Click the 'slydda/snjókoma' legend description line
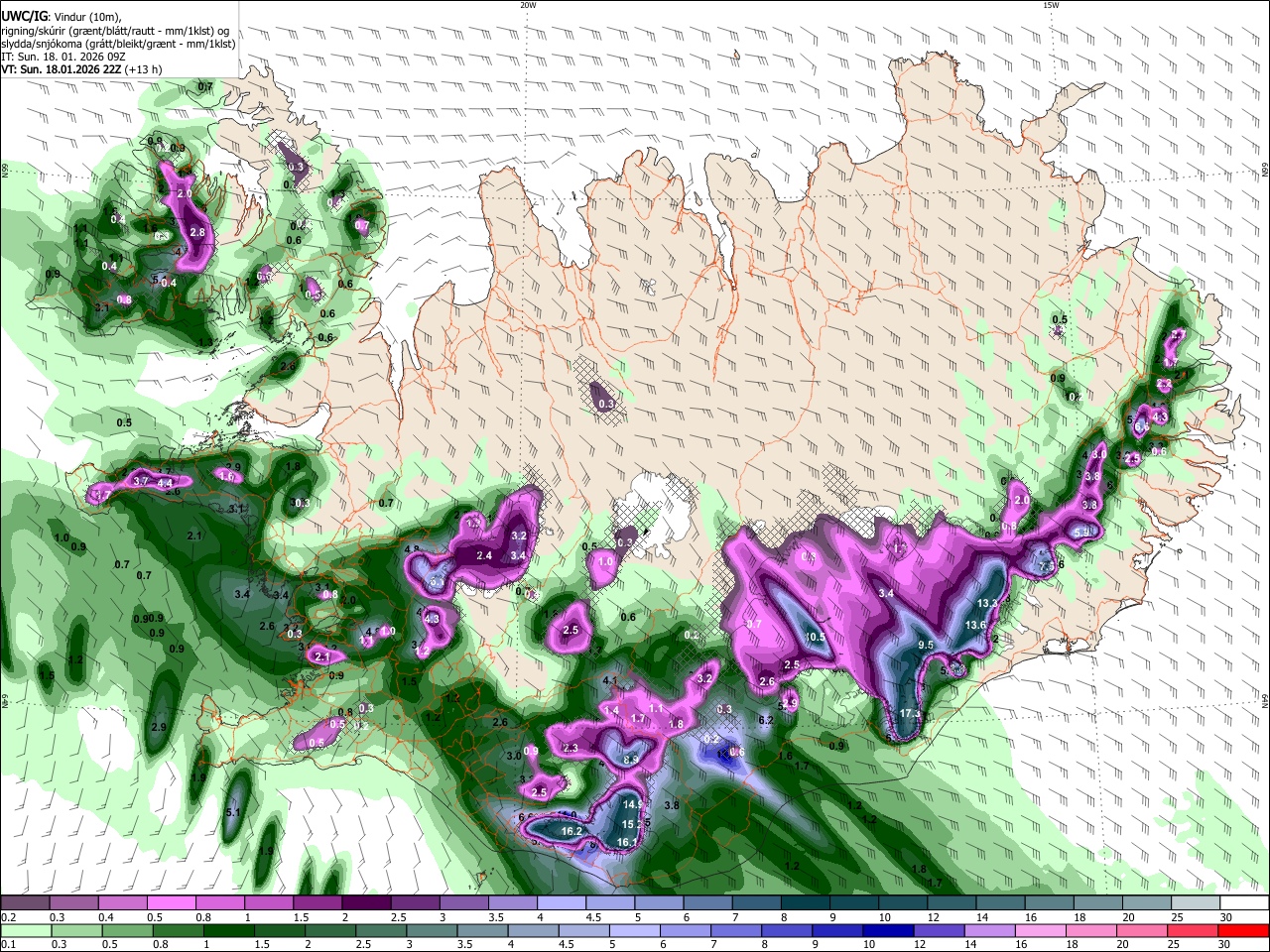 (x=118, y=43)
